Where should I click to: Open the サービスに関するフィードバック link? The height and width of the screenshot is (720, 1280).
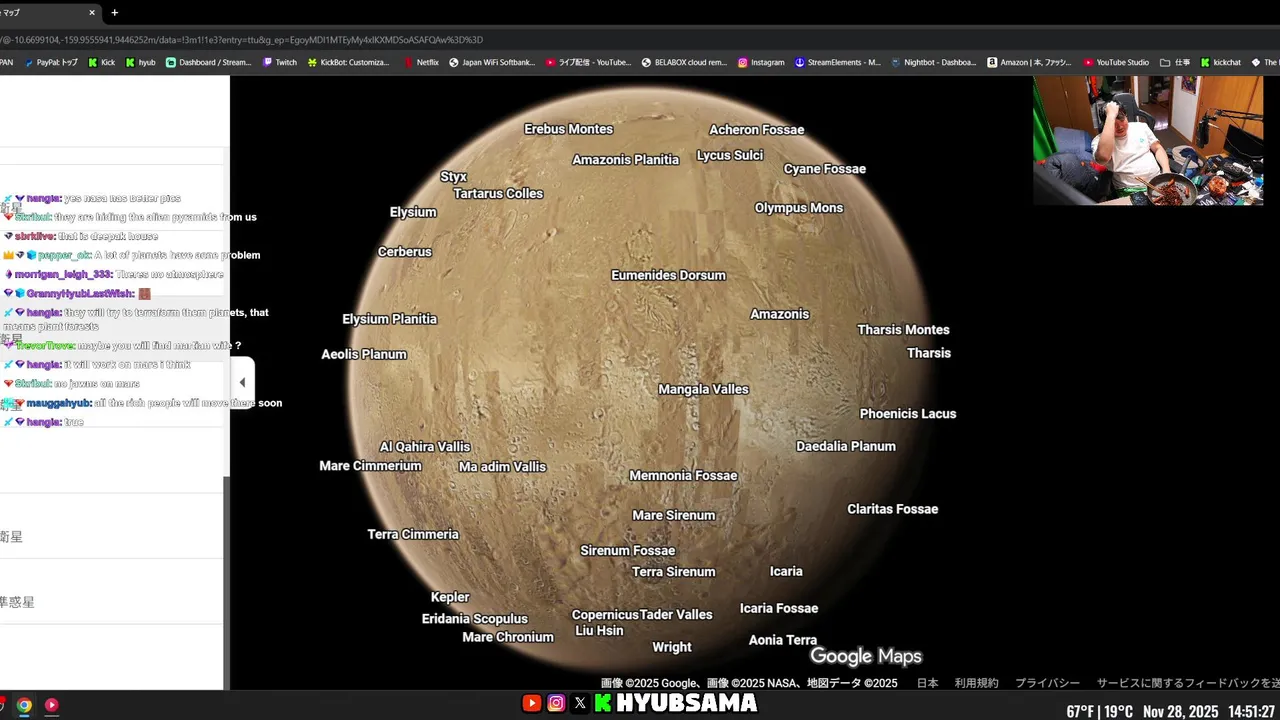pos(1188,683)
